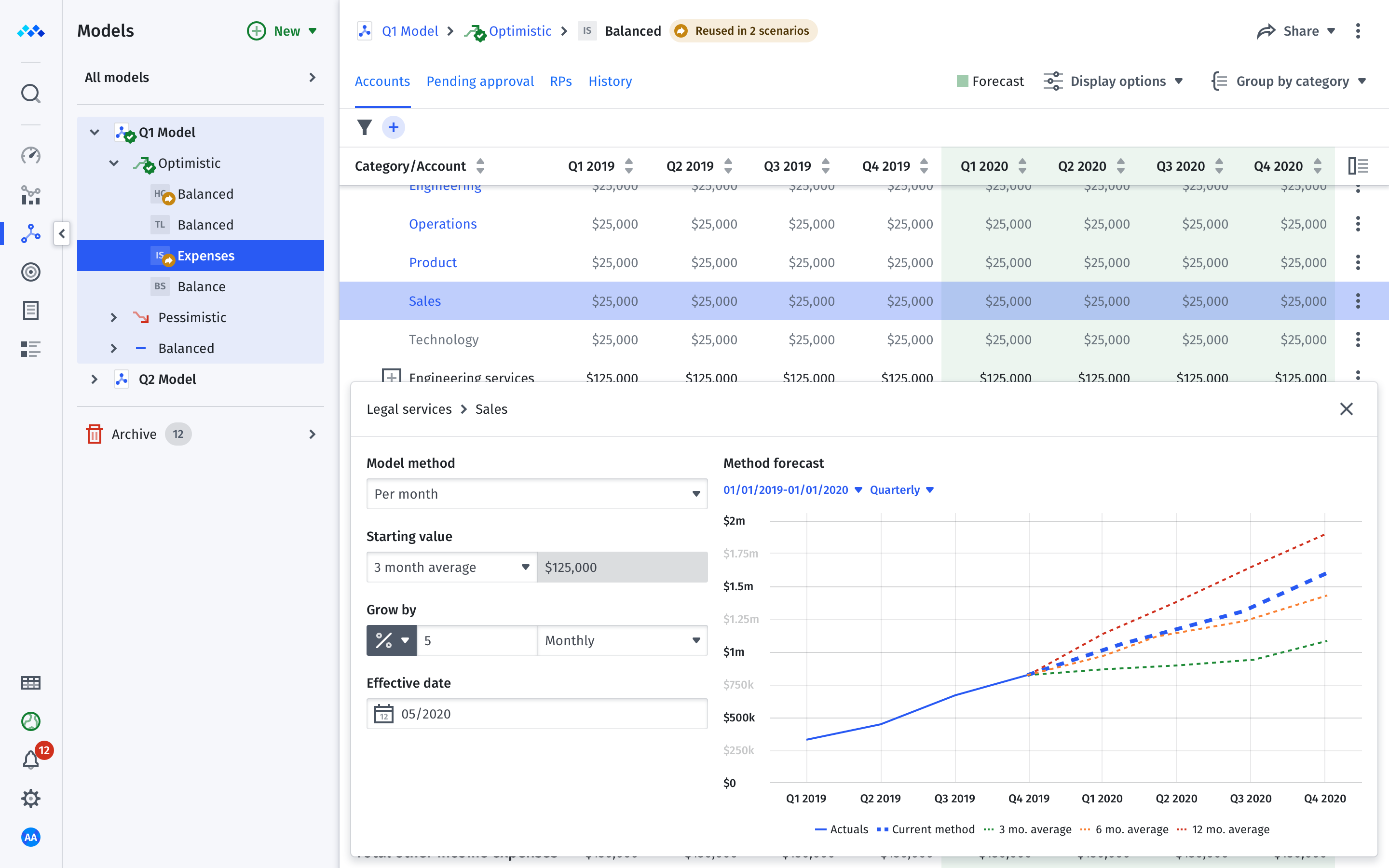Viewport: 1389px width, 868px height.
Task: Open the filter icon above the table
Action: point(365,127)
